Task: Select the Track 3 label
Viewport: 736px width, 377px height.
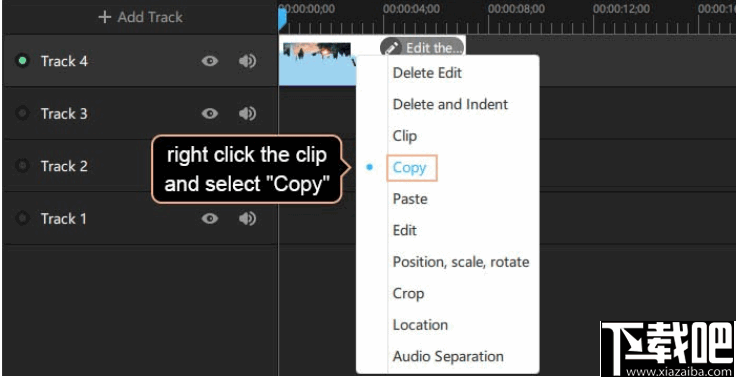Action: pyautogui.click(x=64, y=114)
